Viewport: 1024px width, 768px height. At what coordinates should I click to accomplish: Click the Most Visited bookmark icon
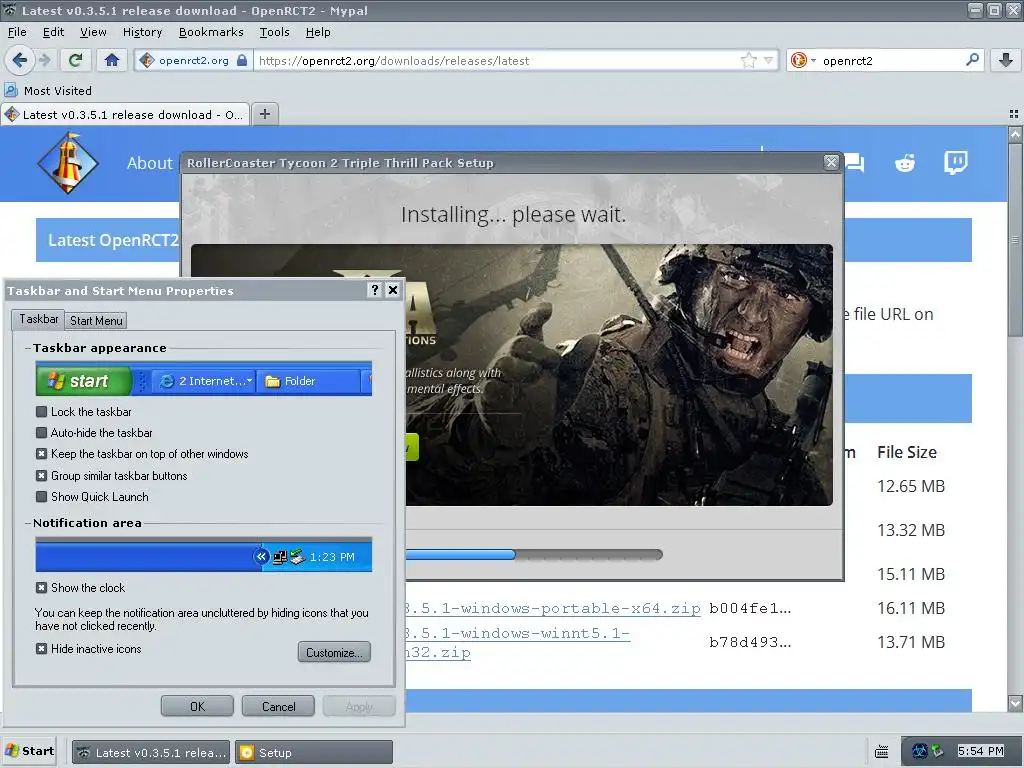[10, 90]
